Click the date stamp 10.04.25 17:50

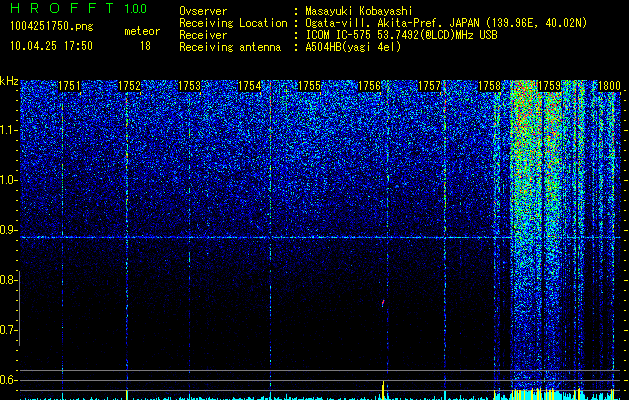tap(51, 46)
